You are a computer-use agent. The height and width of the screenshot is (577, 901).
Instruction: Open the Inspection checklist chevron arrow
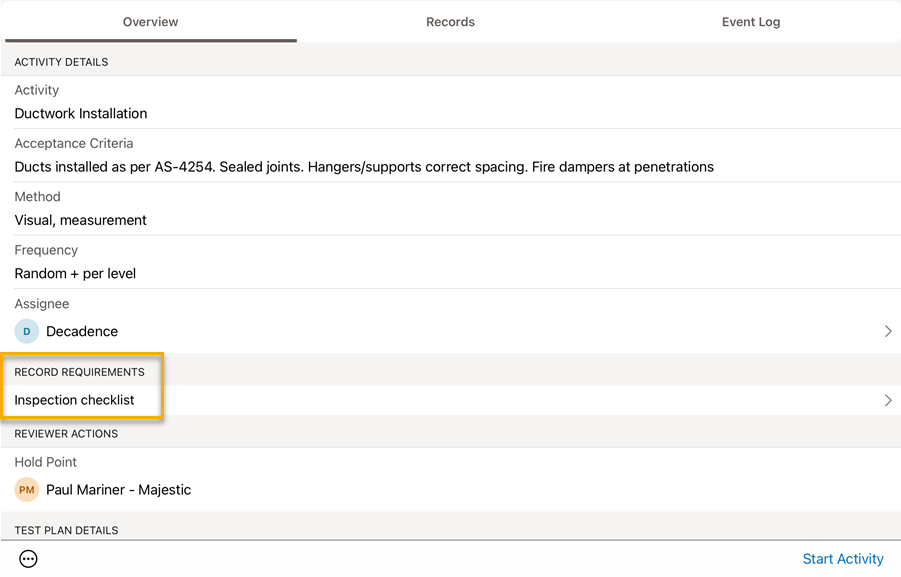(887, 400)
